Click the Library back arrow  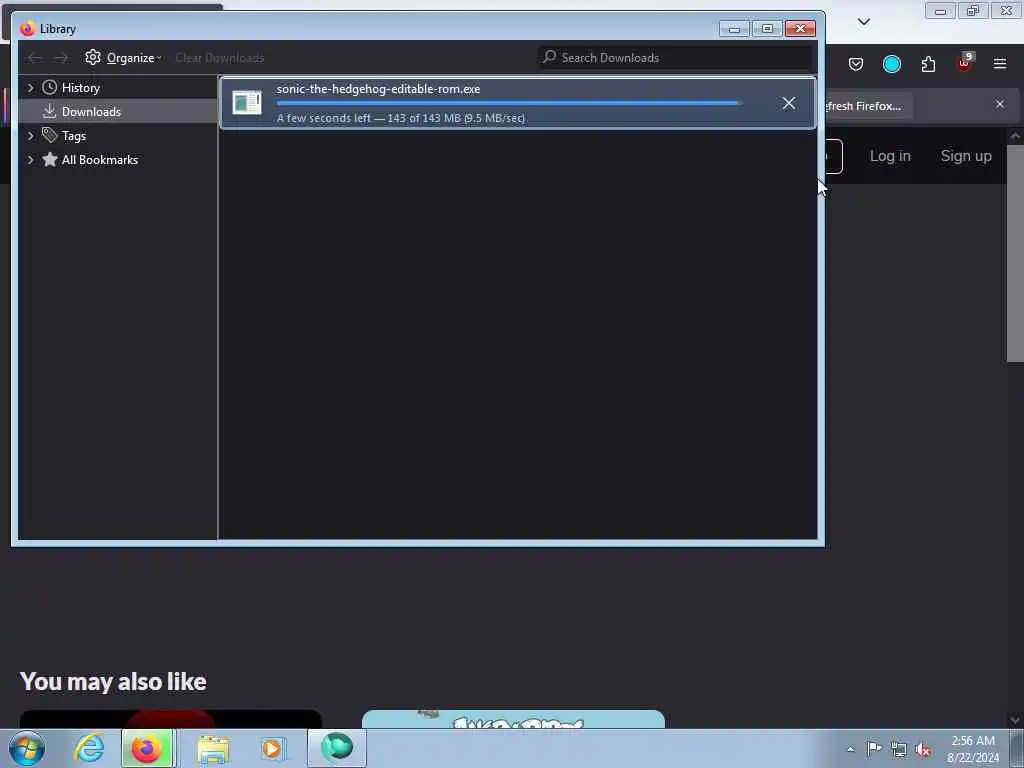click(34, 58)
